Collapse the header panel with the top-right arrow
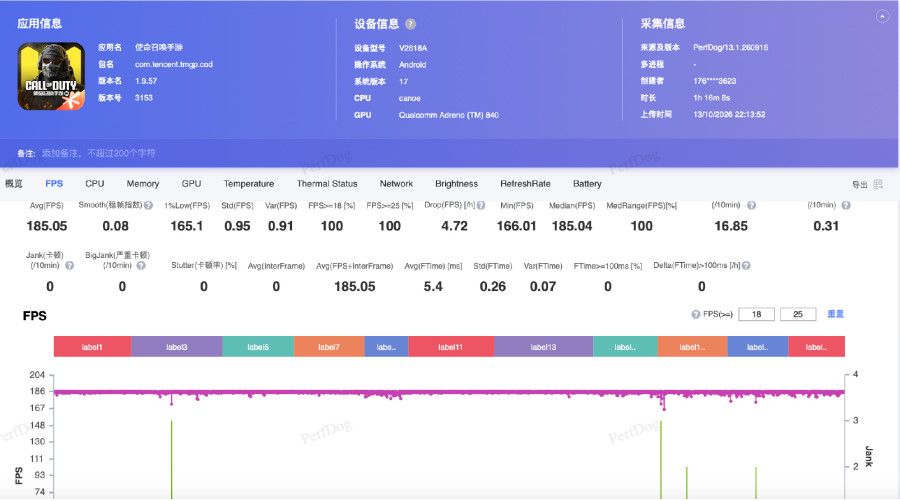The height and width of the screenshot is (501, 900). 882,17
